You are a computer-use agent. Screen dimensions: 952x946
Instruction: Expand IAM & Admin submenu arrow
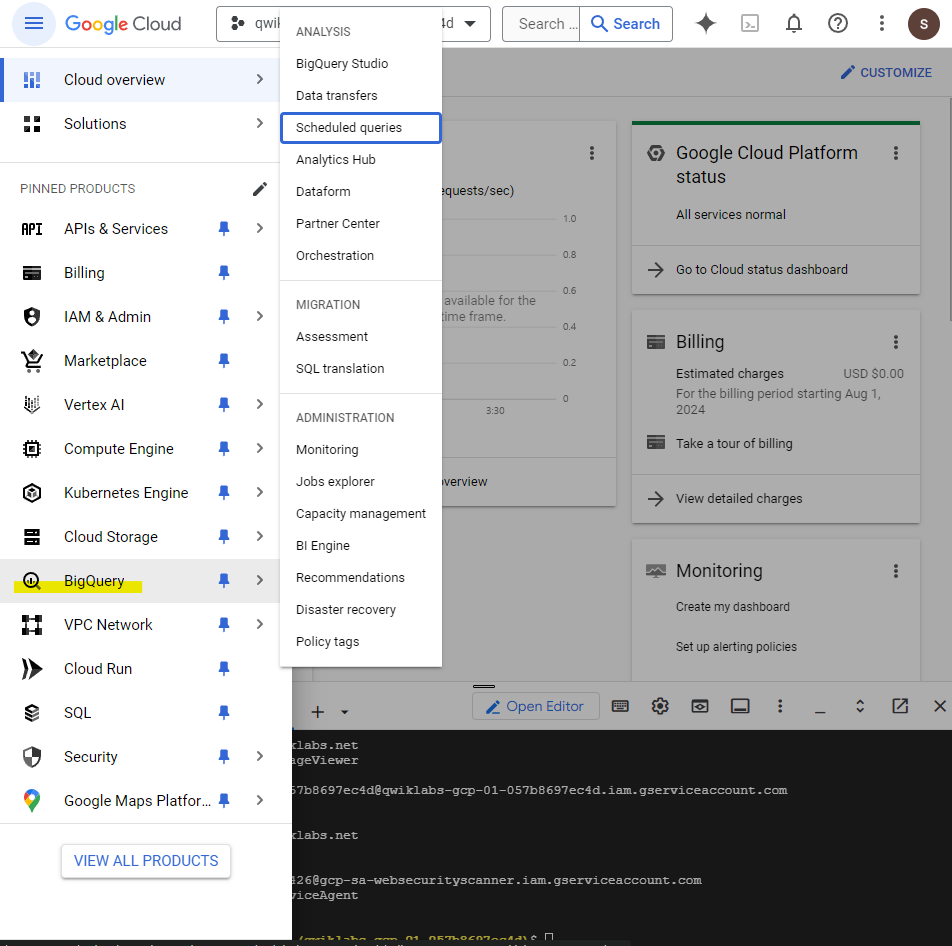[x=260, y=316]
